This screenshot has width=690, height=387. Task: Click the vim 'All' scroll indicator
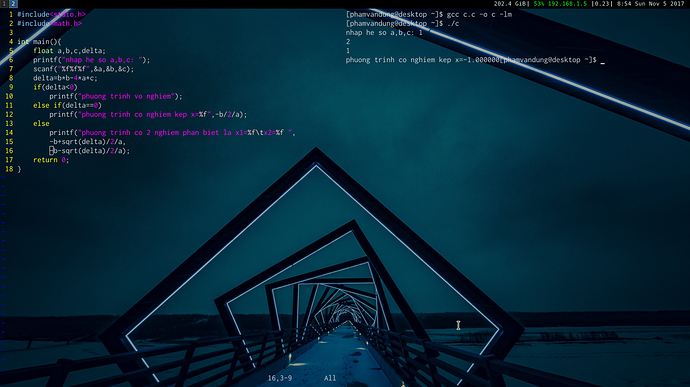[330, 378]
